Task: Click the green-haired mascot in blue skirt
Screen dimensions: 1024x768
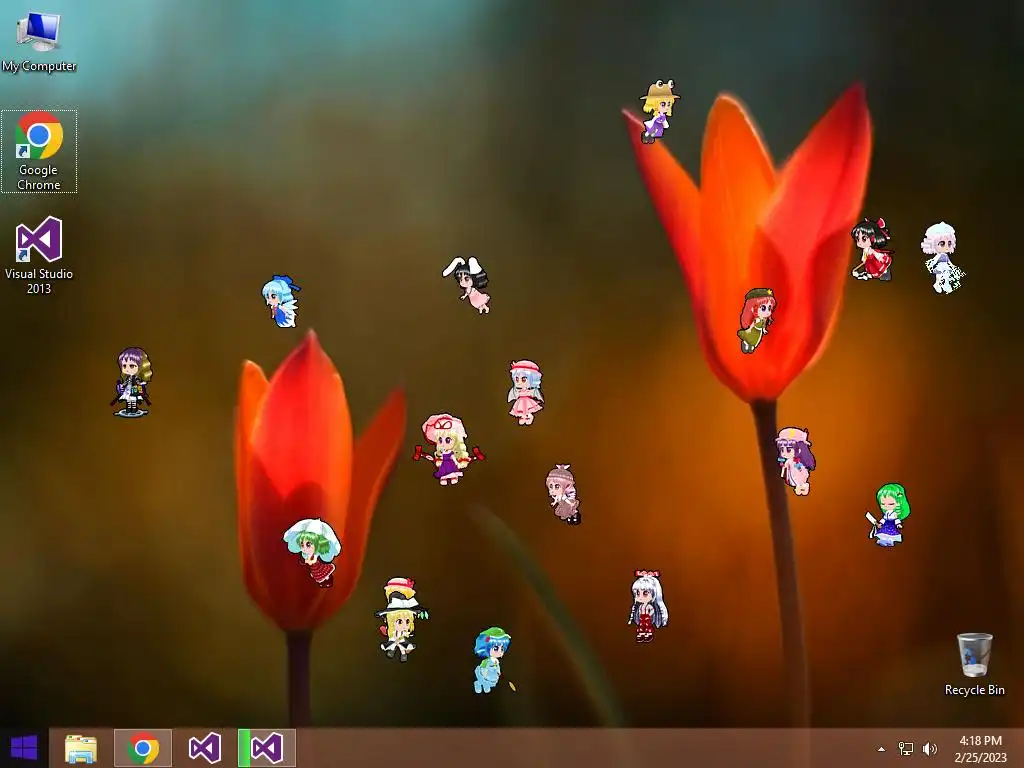Action: pyautogui.click(x=888, y=515)
